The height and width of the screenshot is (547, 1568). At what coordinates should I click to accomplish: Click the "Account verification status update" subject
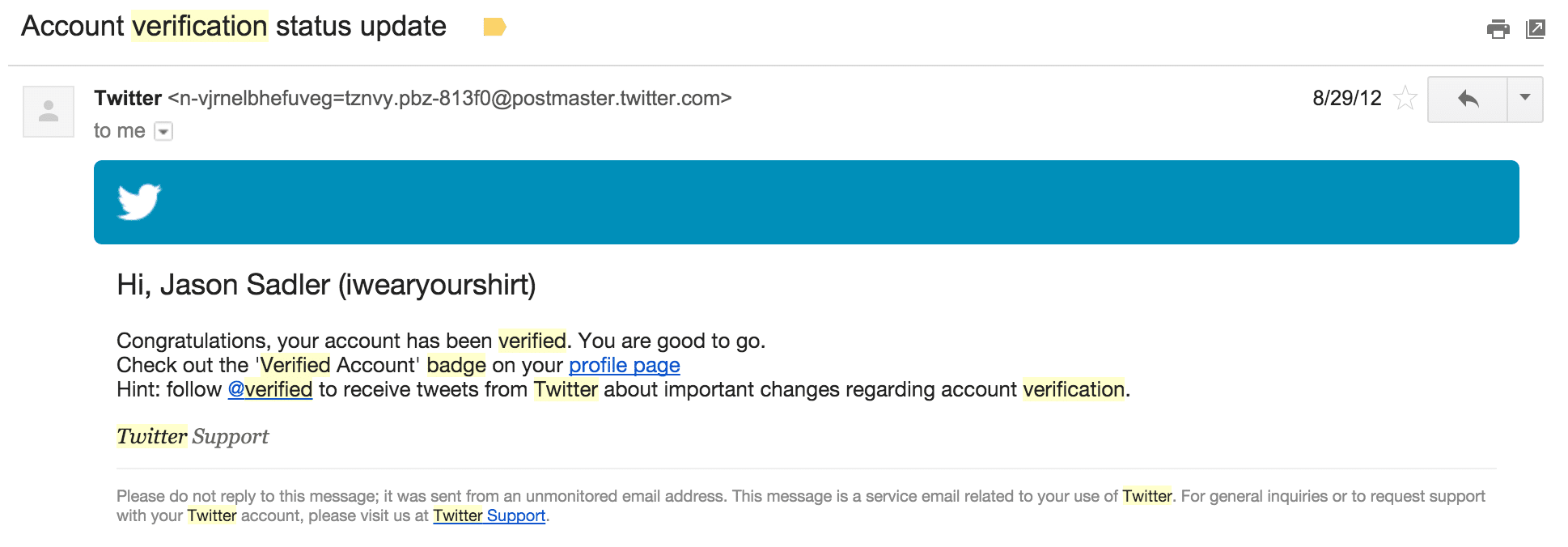(x=234, y=27)
